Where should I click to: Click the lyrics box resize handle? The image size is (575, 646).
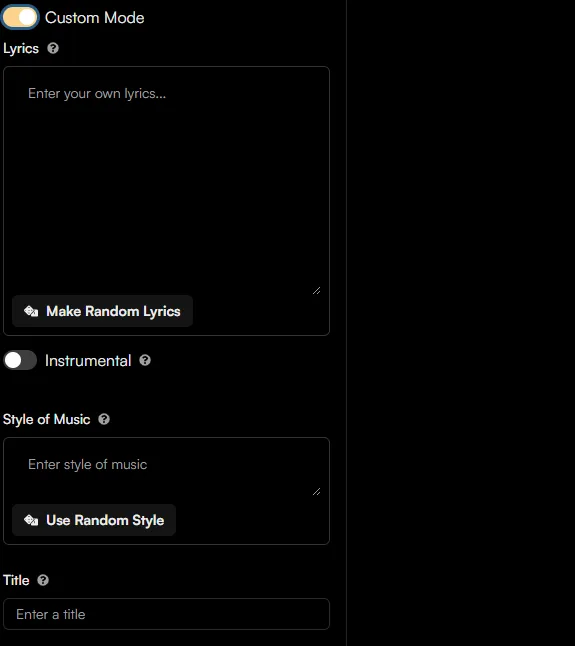[x=316, y=290]
